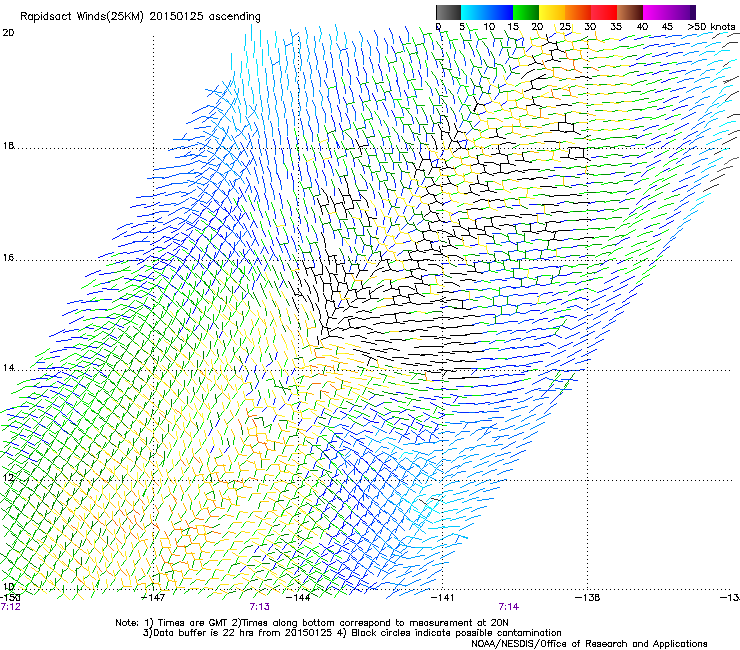
Task: Click the latitude label 12 on left axis
Action: 8,477
